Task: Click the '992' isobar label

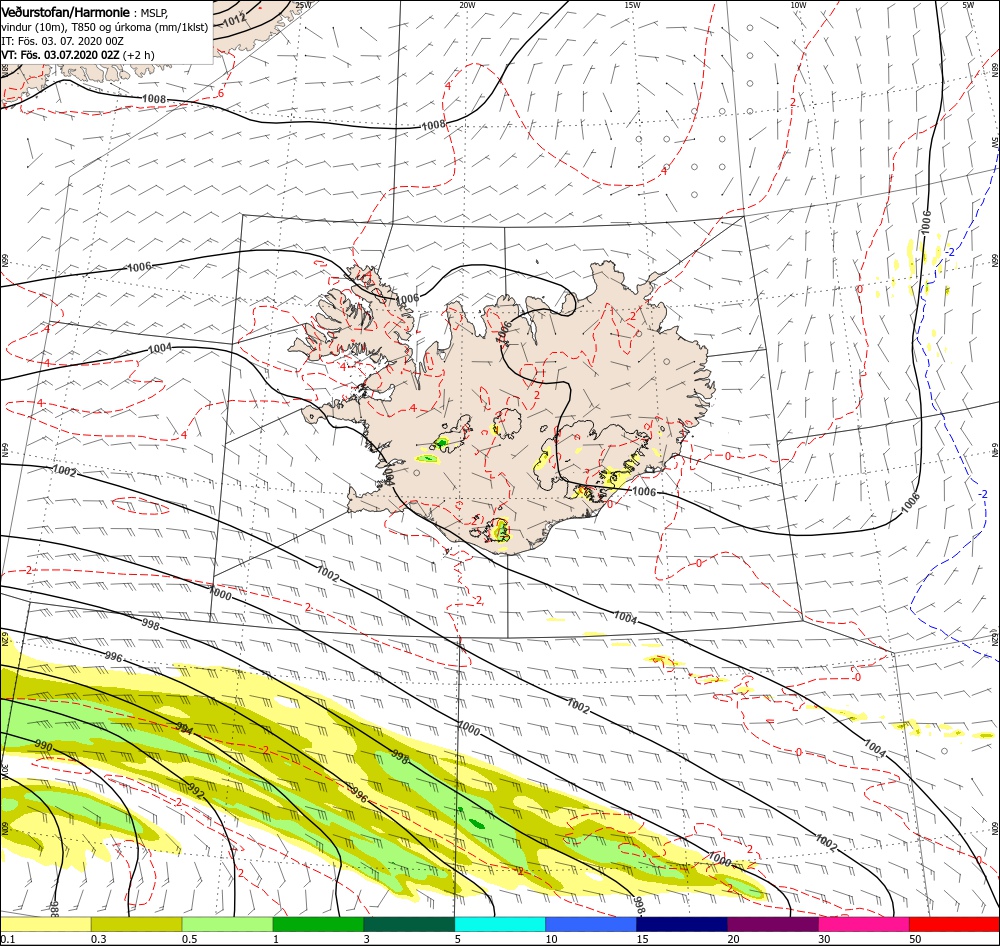Action: point(196,791)
